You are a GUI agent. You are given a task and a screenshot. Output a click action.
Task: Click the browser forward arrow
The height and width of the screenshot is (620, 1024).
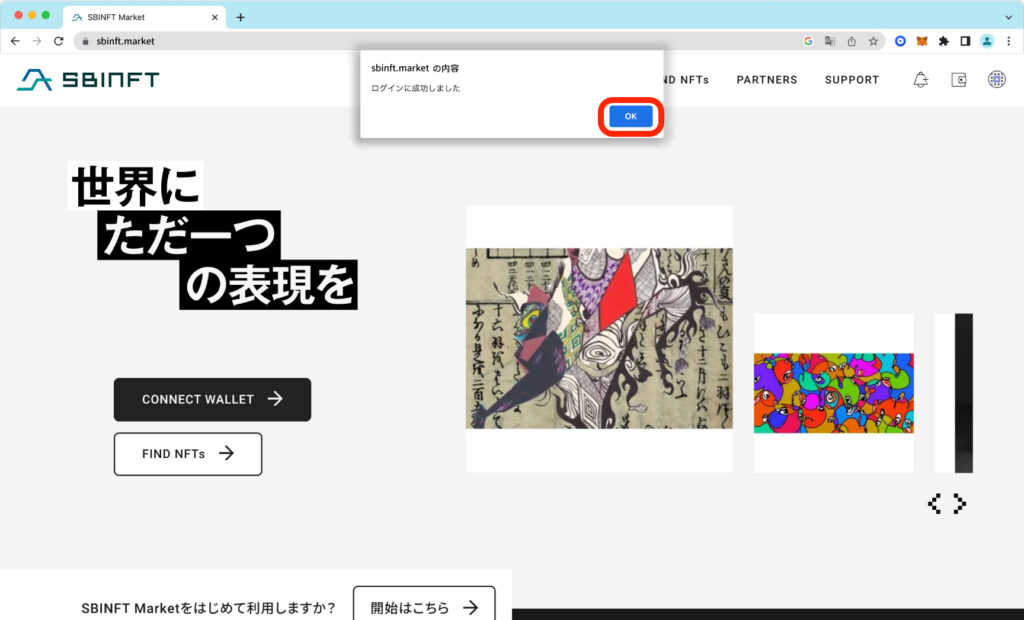(37, 41)
